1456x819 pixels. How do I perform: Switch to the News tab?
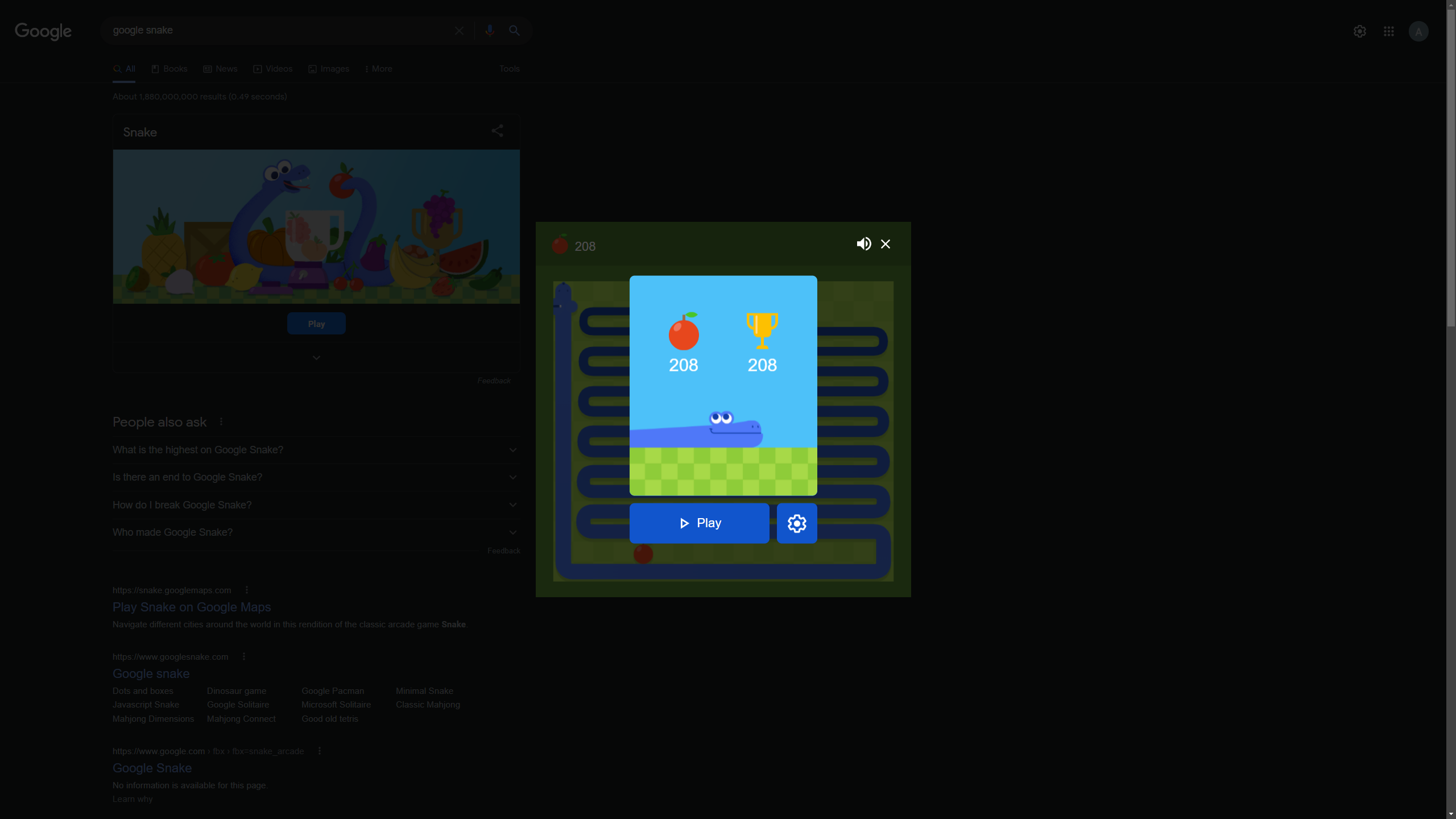[221, 69]
